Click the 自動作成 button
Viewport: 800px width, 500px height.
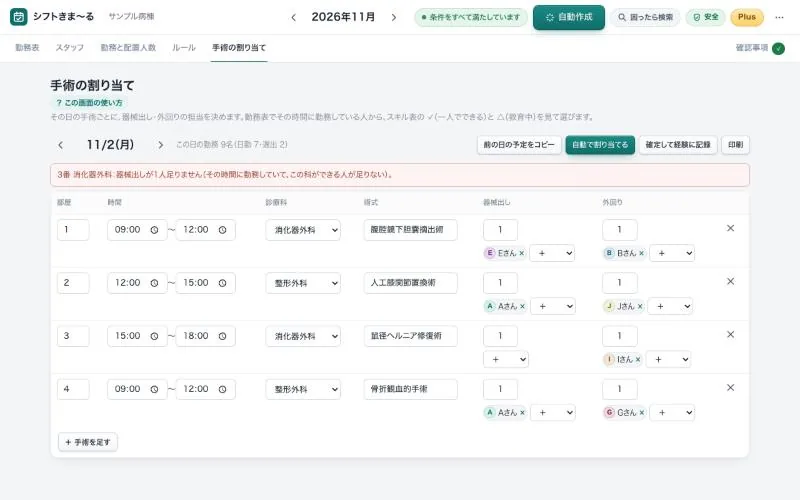point(569,17)
